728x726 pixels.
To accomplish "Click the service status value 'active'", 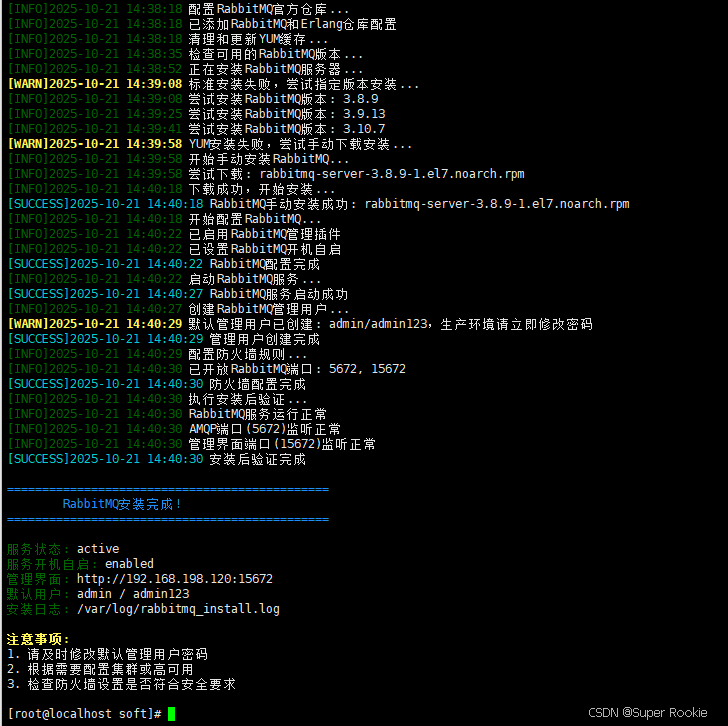I will pyautogui.click(x=98, y=549).
